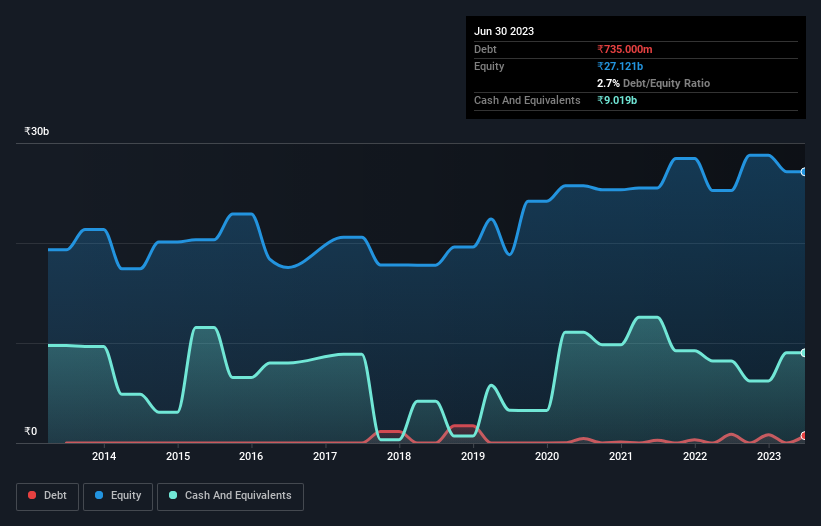Click the ₹0 y-axis label
This screenshot has height=526, width=821.
pos(31,431)
